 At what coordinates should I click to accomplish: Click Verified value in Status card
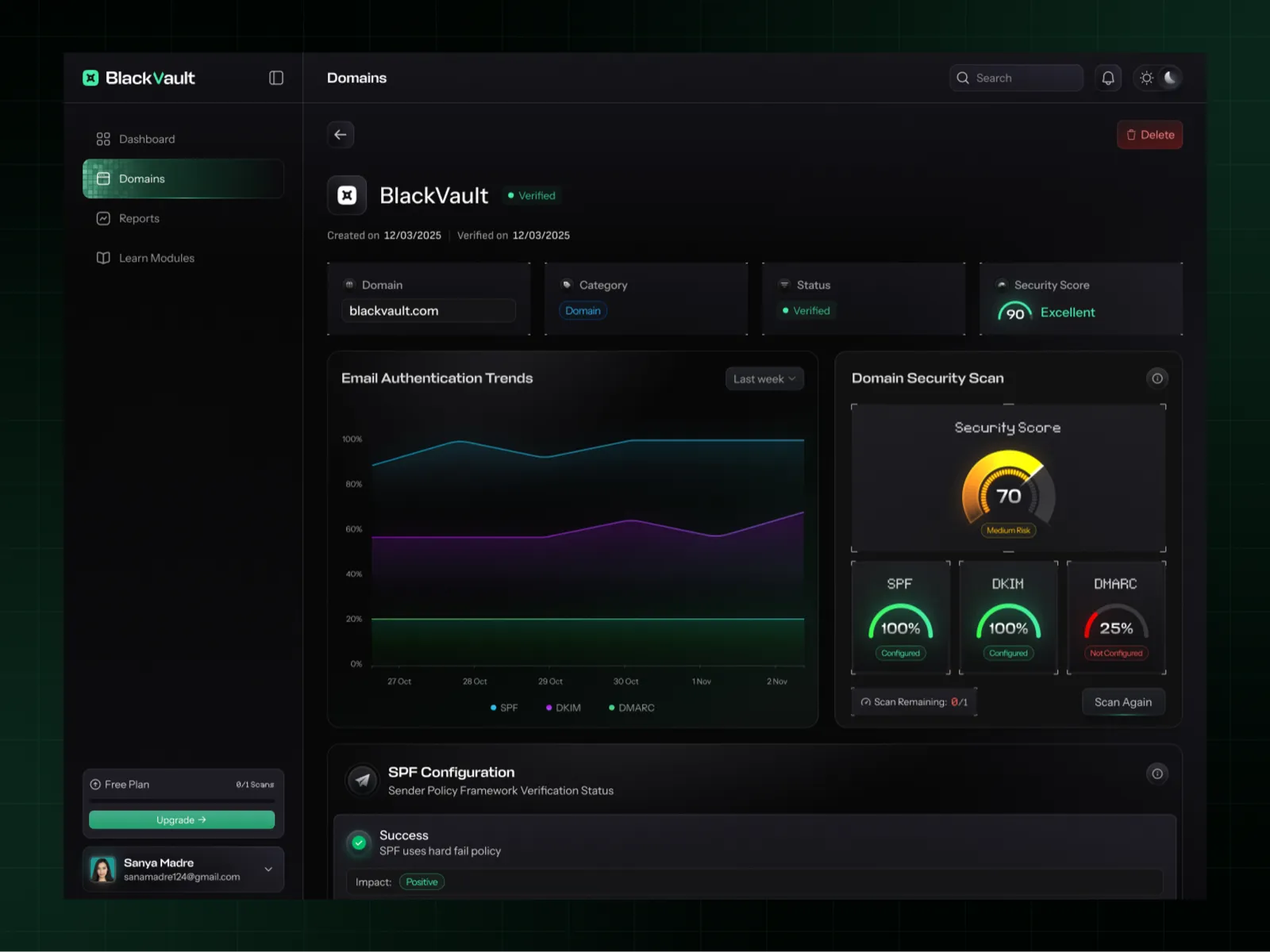pyautogui.click(x=806, y=311)
